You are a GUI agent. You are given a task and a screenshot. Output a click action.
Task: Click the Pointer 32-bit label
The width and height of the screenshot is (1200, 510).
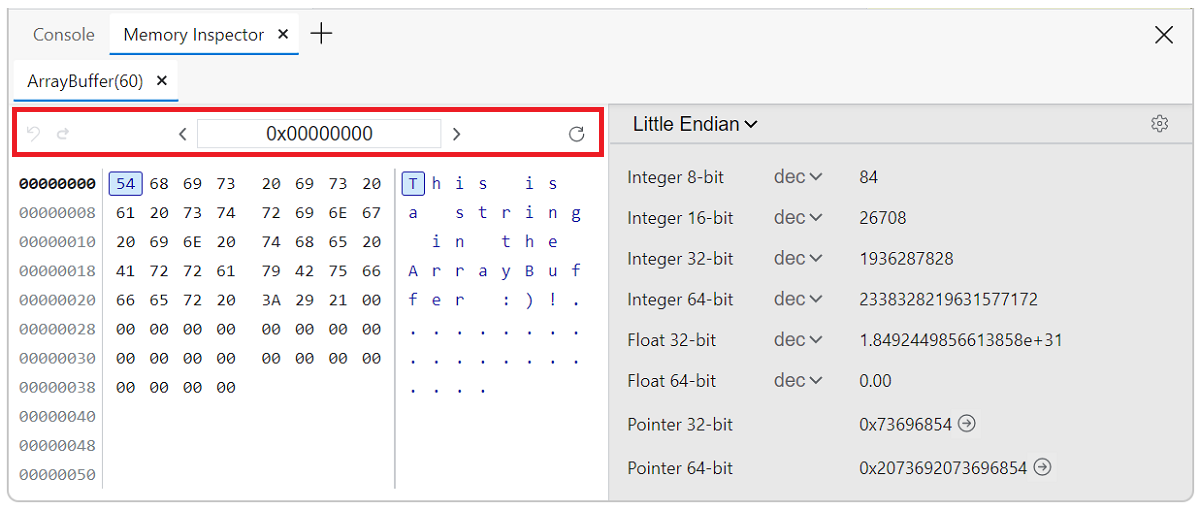(x=680, y=424)
